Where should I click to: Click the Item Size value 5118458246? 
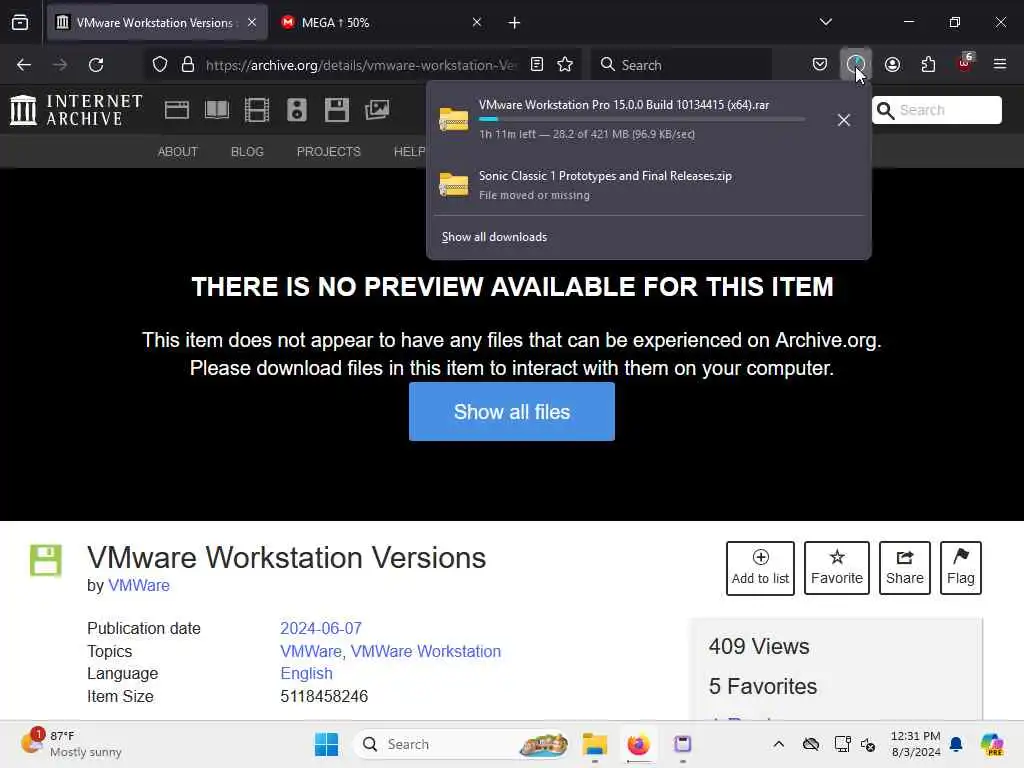coord(324,696)
